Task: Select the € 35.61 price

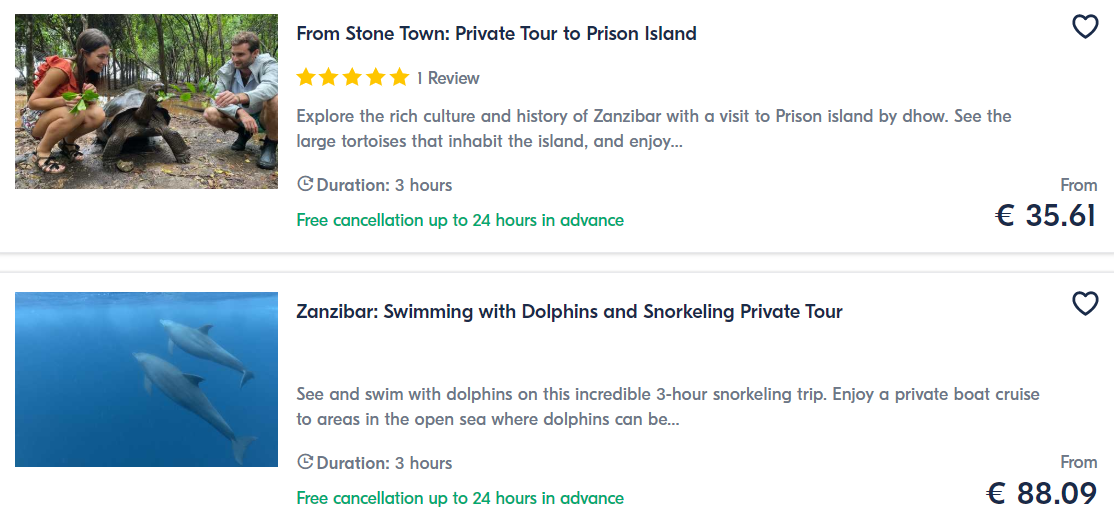Action: coord(1046,215)
